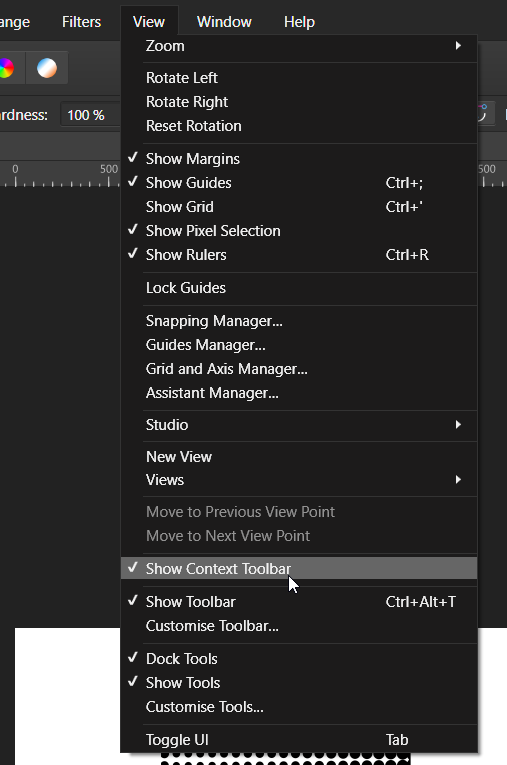Turn off Dock Tools
507x765 pixels.
click(x=299, y=659)
